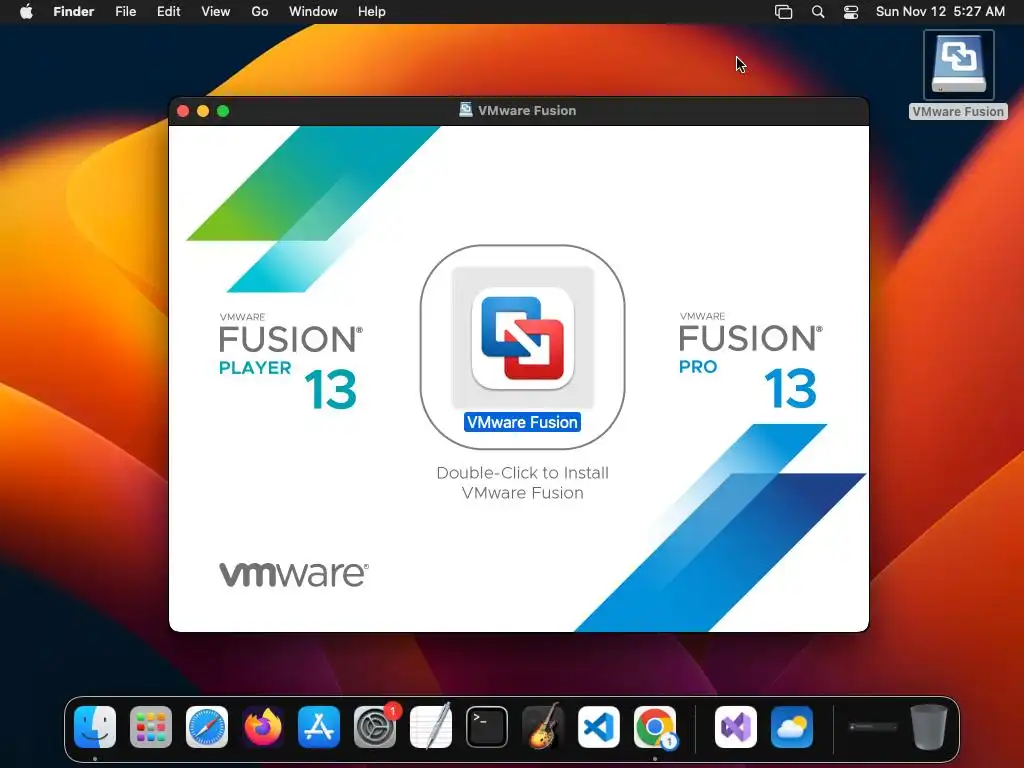Launch Safari from the Dock

click(x=207, y=727)
